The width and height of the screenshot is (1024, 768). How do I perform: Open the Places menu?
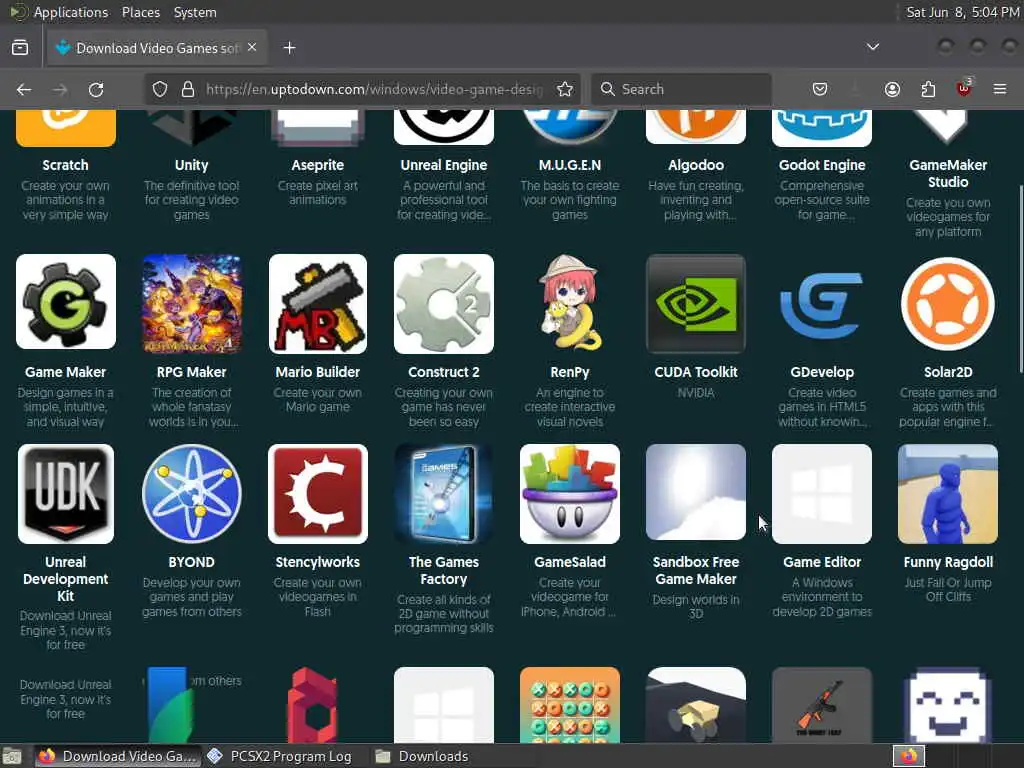140,12
